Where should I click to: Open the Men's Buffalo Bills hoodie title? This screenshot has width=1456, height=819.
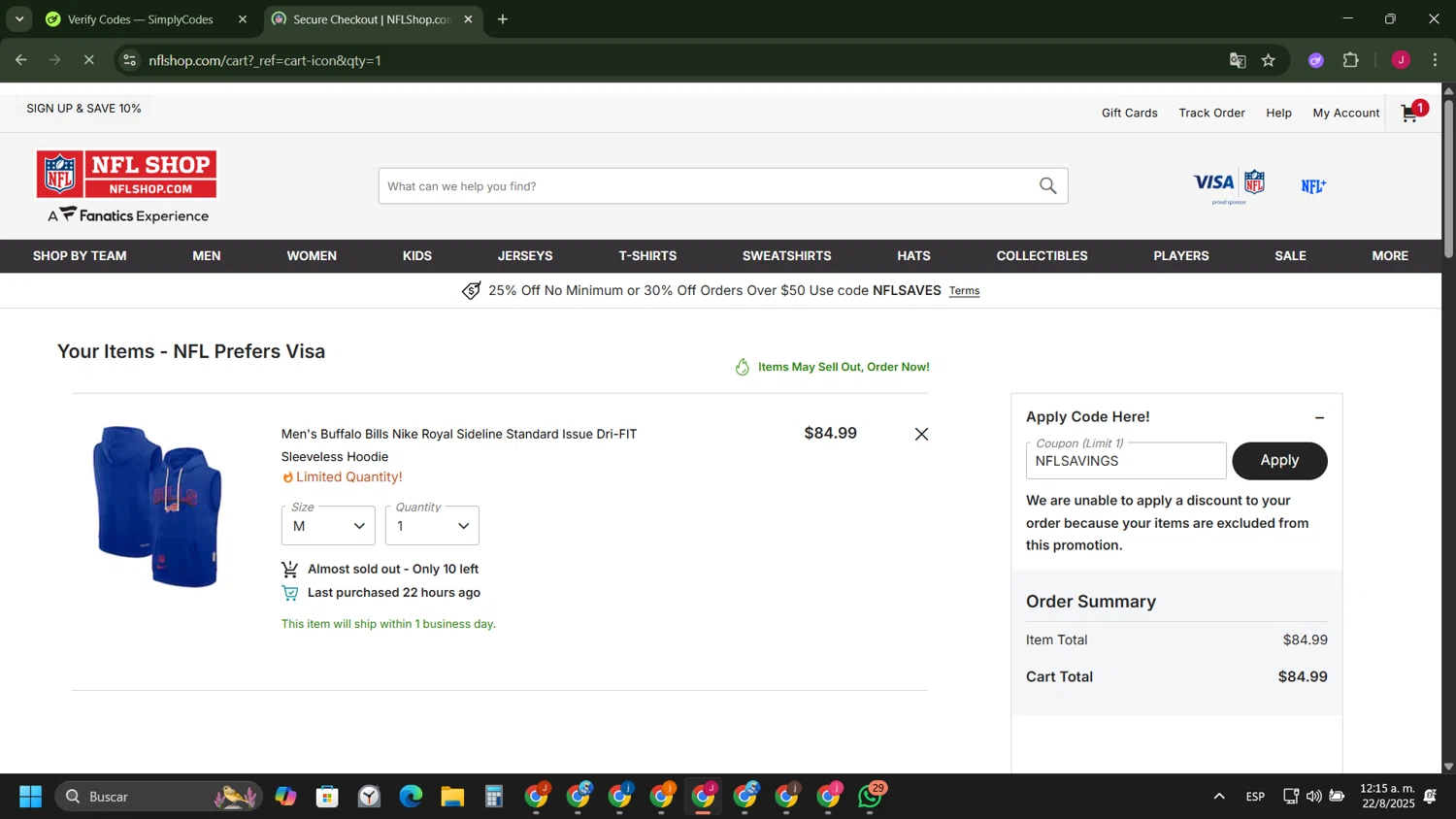(x=459, y=445)
